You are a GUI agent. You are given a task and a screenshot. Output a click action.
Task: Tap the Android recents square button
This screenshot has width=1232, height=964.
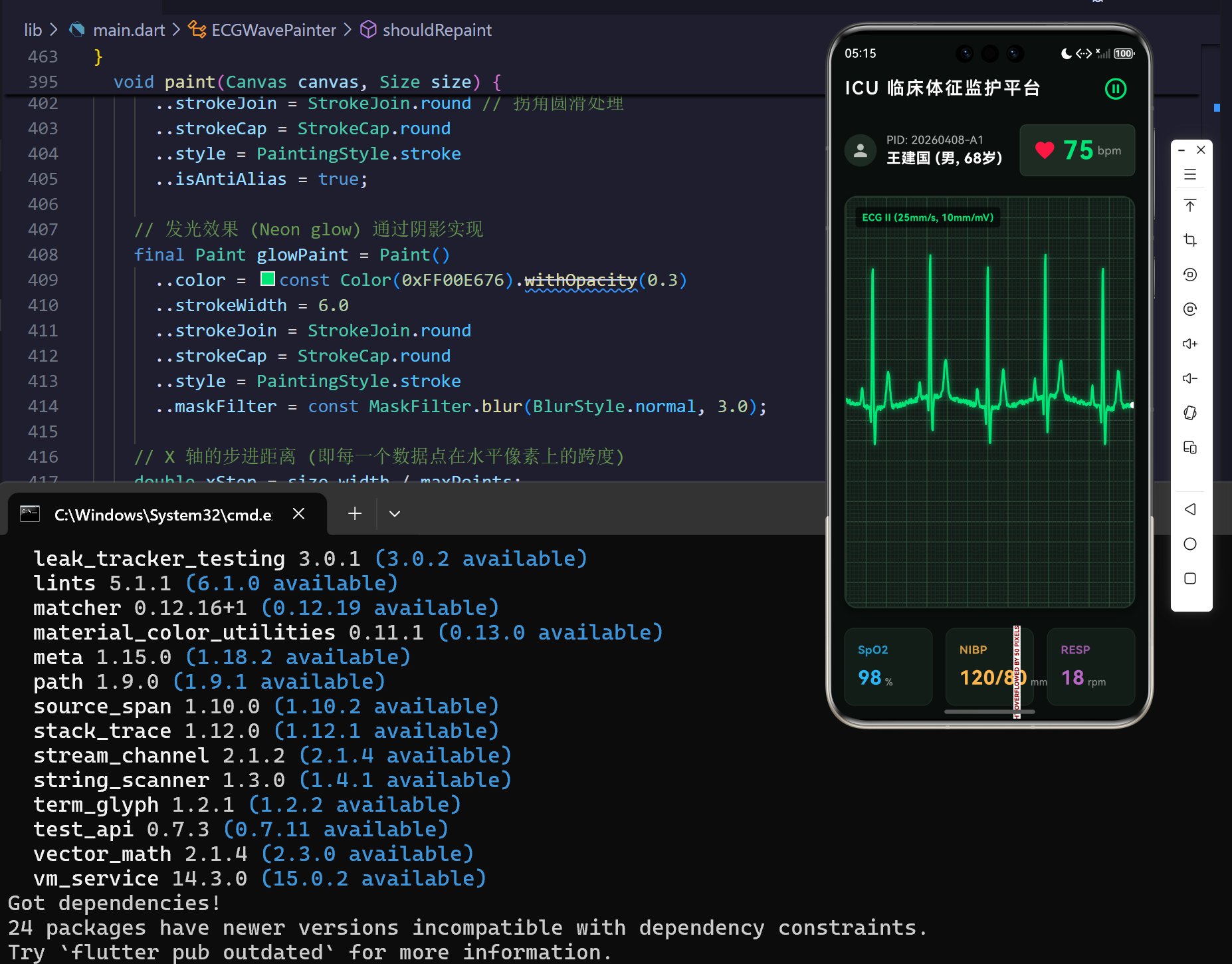(1190, 578)
